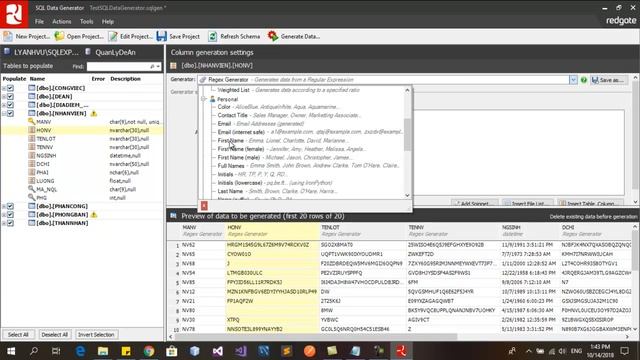
Task: Open the Help menu
Action: (108, 22)
